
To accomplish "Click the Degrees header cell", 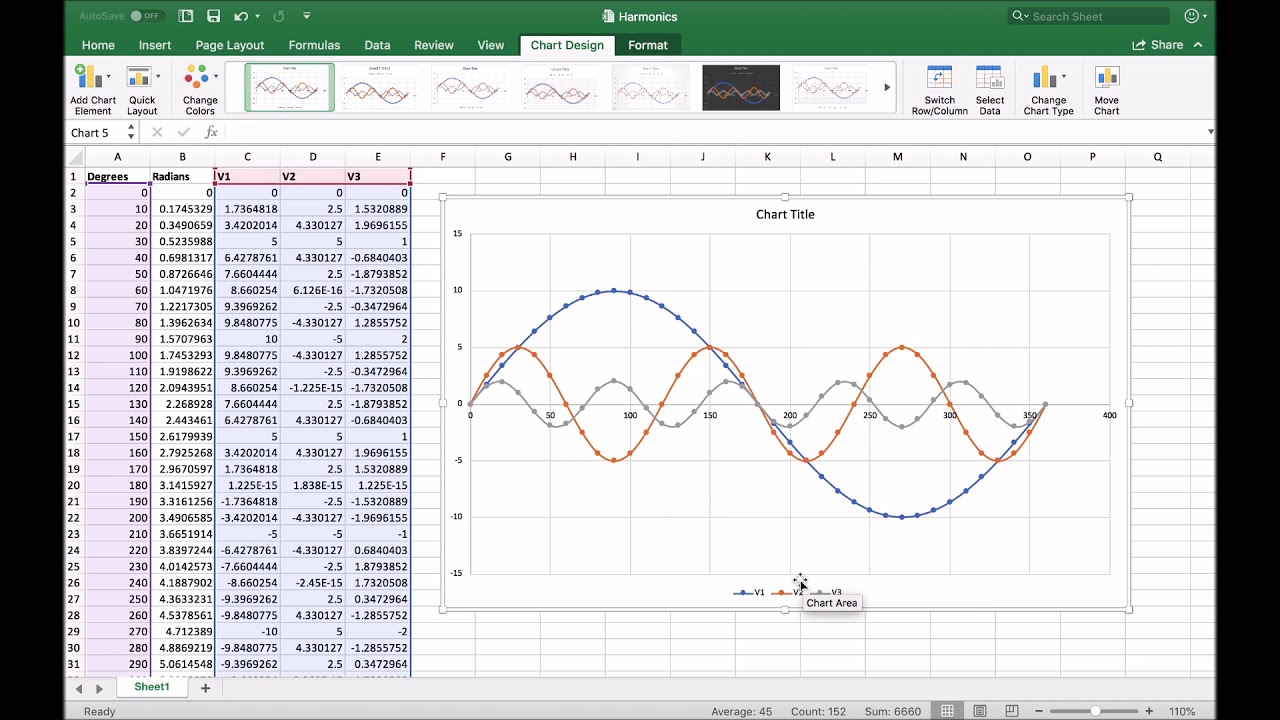I will [x=117, y=176].
